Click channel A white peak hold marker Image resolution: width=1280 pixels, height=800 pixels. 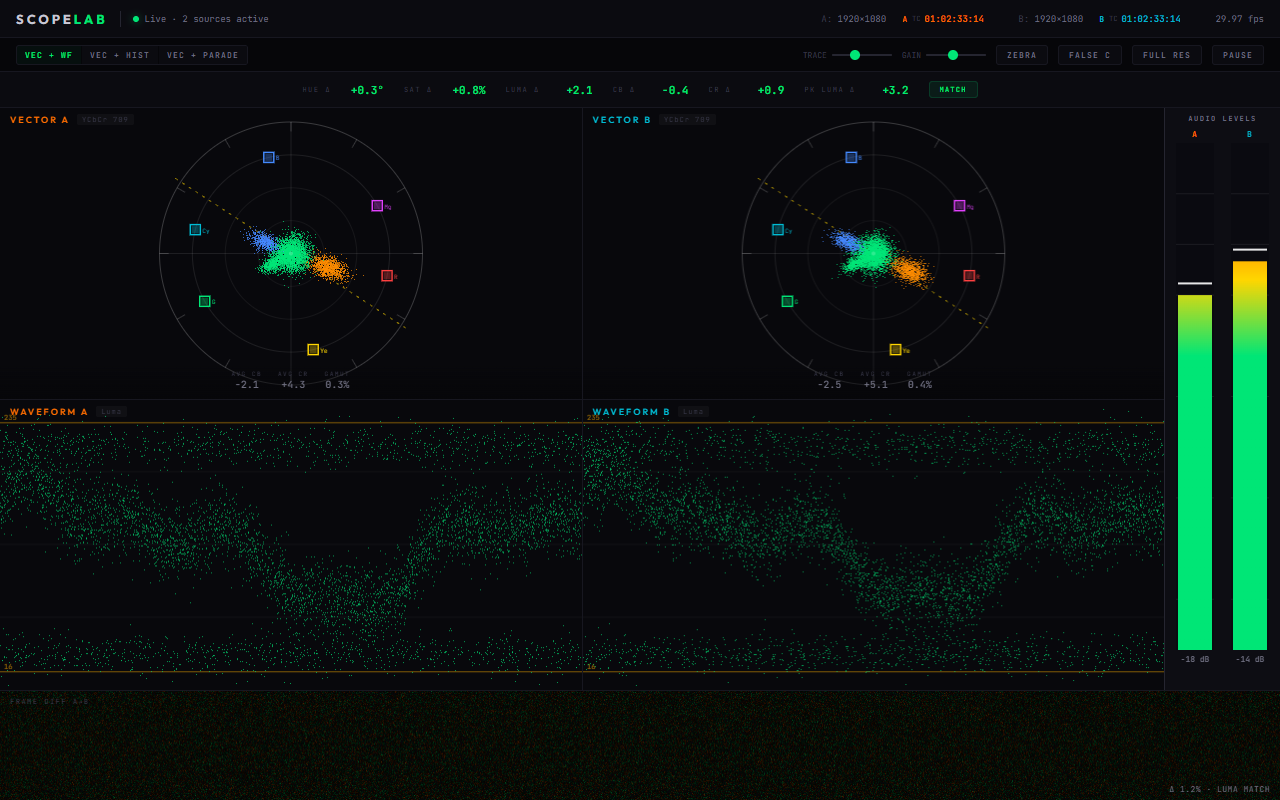tap(1195, 283)
